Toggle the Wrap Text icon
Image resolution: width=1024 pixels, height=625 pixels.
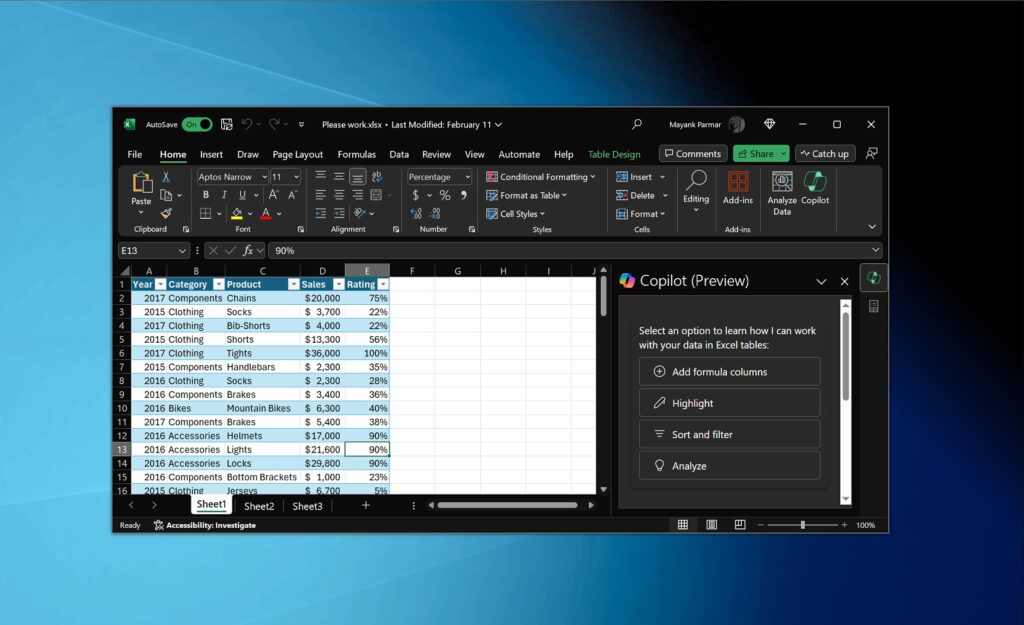pyautogui.click(x=377, y=177)
